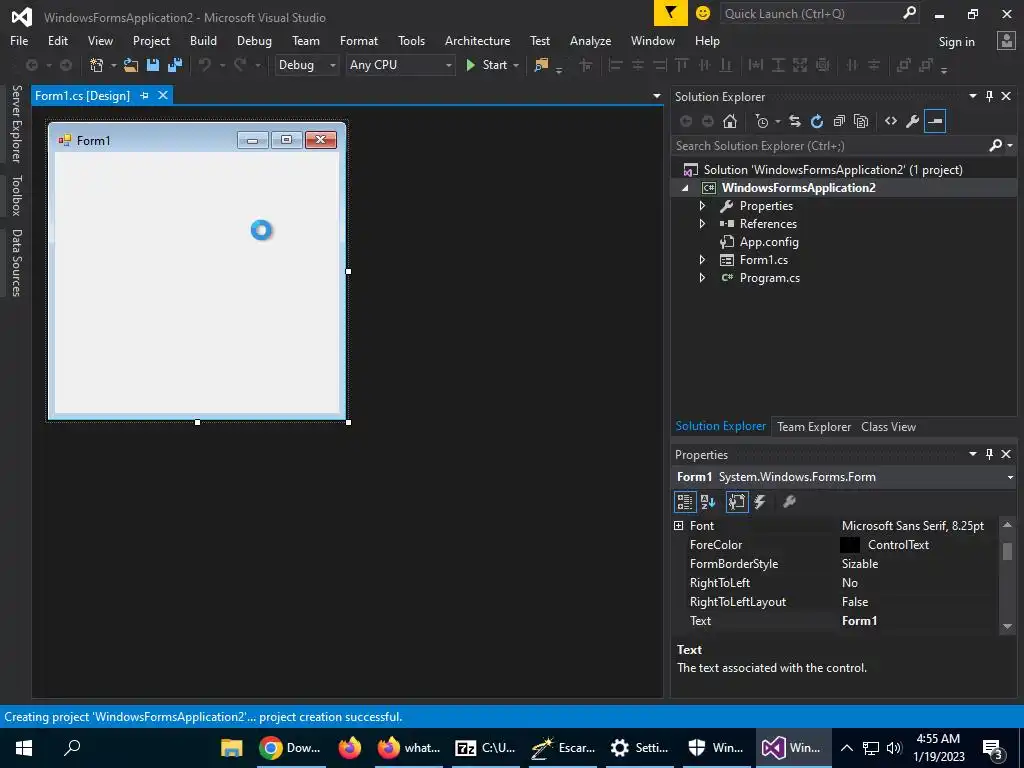Open Properties wrench icon in Solution Explorer toolbar
Image resolution: width=1024 pixels, height=768 pixels.
click(x=913, y=121)
